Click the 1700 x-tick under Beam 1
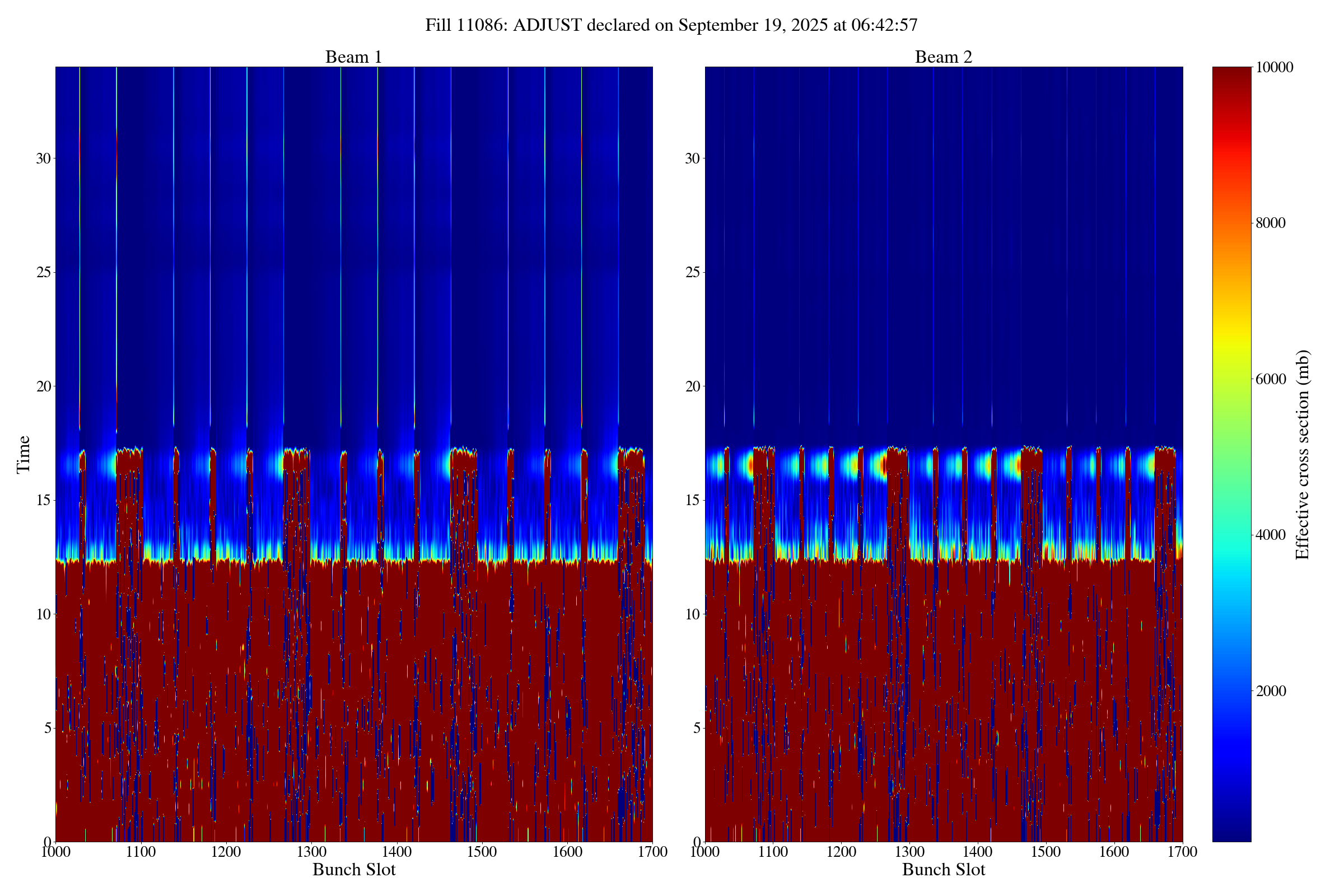The width and height of the screenshot is (1344, 896). tap(652, 852)
